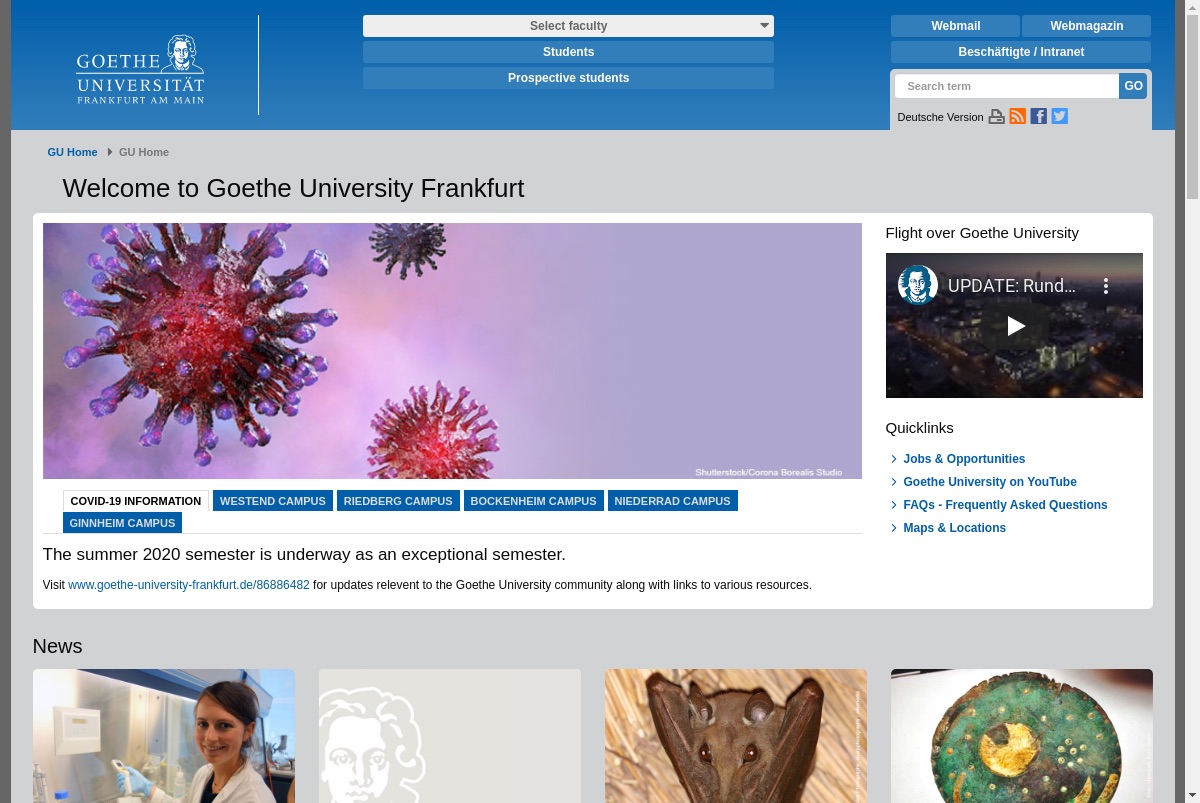Open FAQs - Frequently Asked Questions link
This screenshot has width=1200, height=803.
pos(1005,505)
